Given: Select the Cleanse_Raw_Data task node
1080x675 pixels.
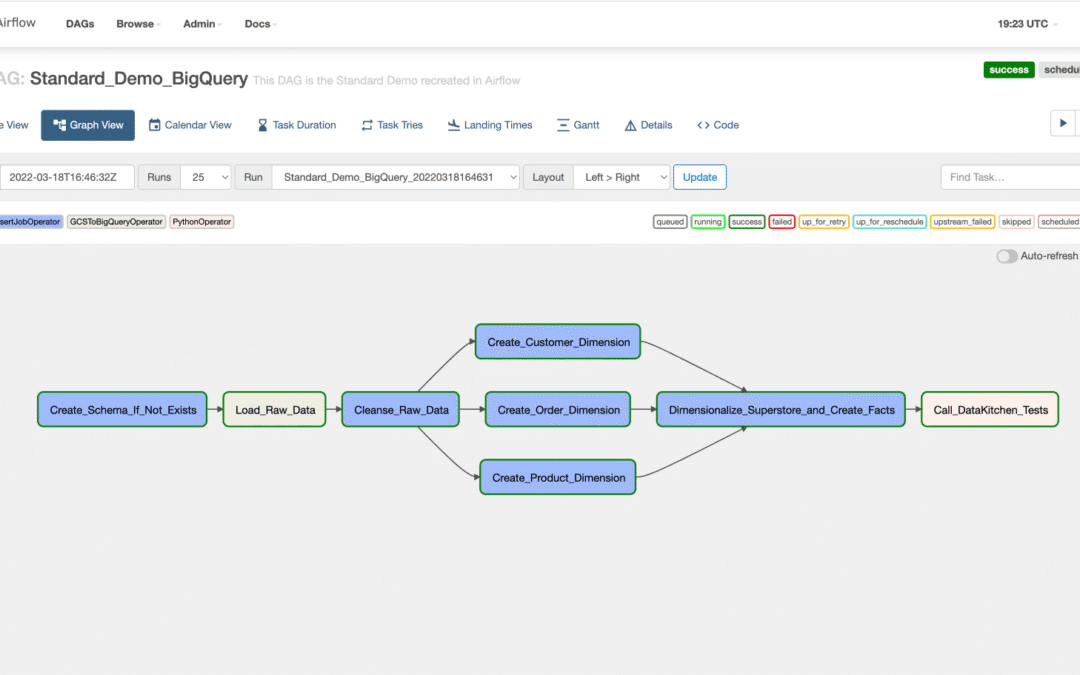Looking at the screenshot, I should [401, 409].
